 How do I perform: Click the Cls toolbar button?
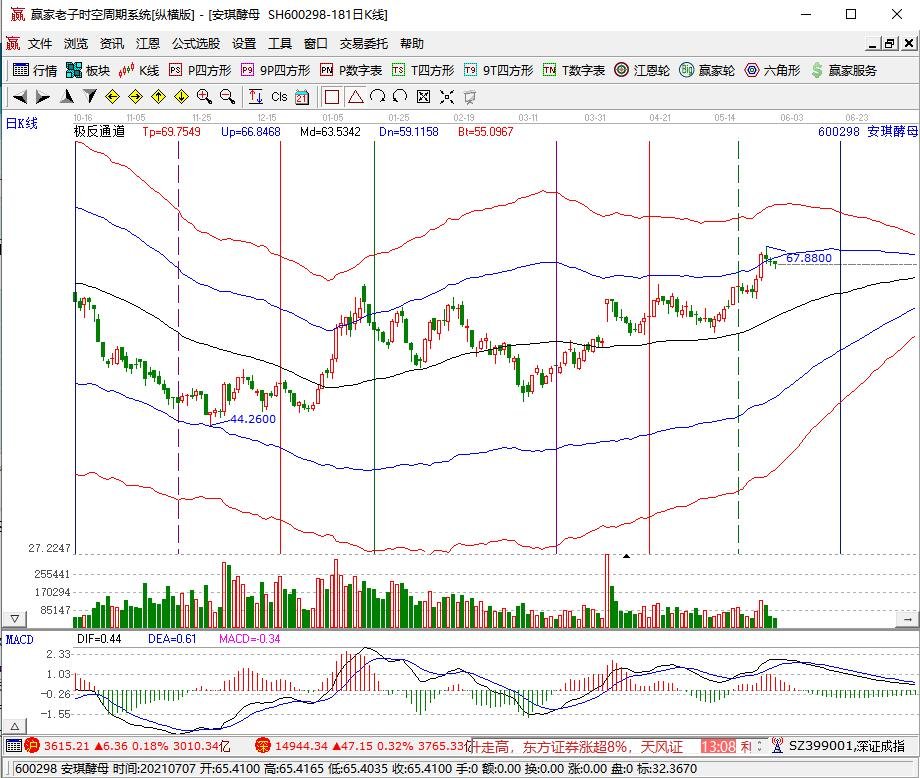pos(279,97)
